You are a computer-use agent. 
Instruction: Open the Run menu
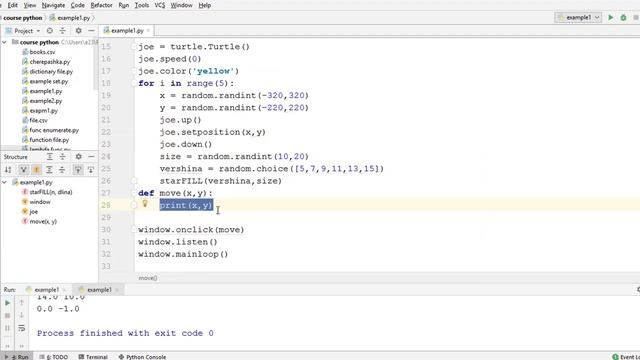124,5
